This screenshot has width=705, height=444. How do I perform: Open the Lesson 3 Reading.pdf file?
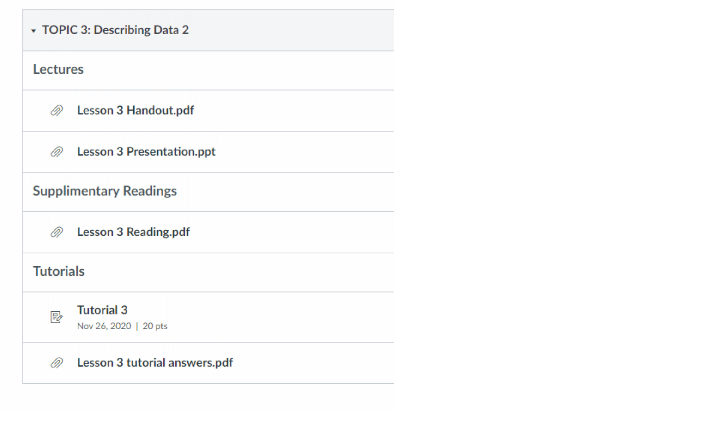tap(133, 232)
